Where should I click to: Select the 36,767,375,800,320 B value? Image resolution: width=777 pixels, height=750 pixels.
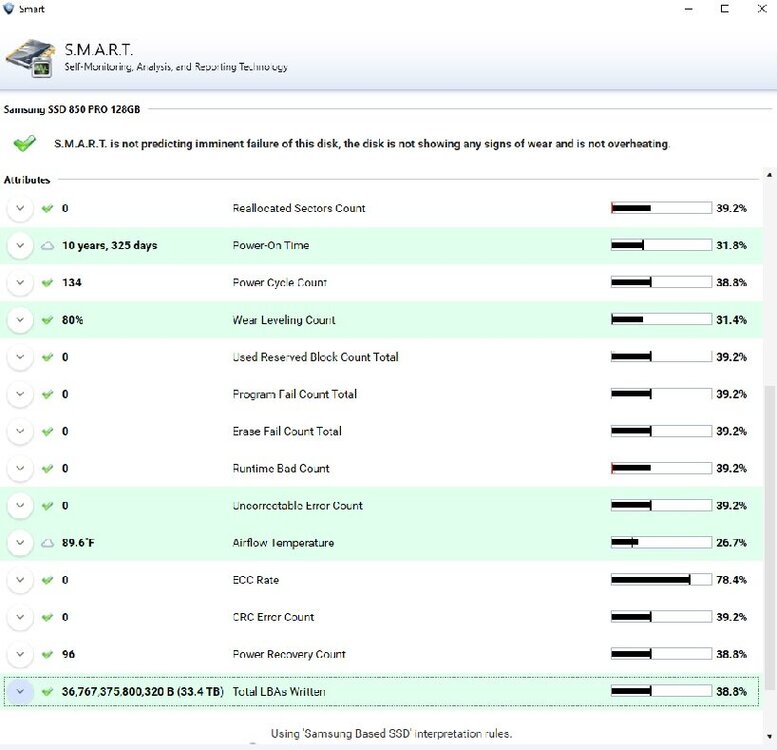[x=143, y=692]
